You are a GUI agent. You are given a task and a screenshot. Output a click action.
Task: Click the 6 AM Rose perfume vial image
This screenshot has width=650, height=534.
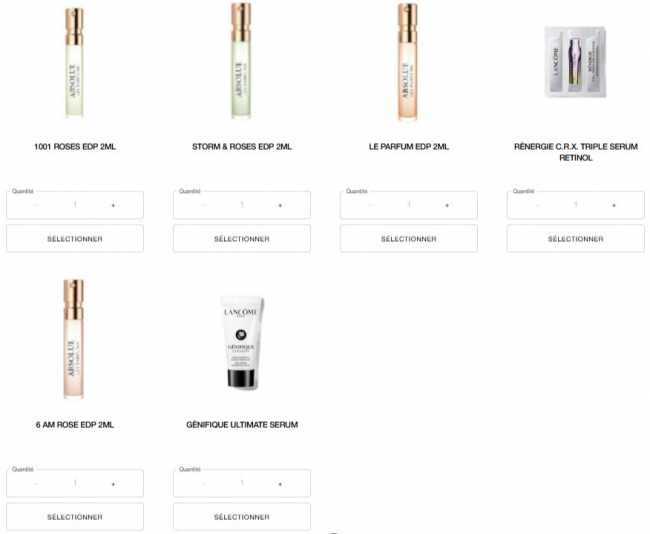pos(74,339)
